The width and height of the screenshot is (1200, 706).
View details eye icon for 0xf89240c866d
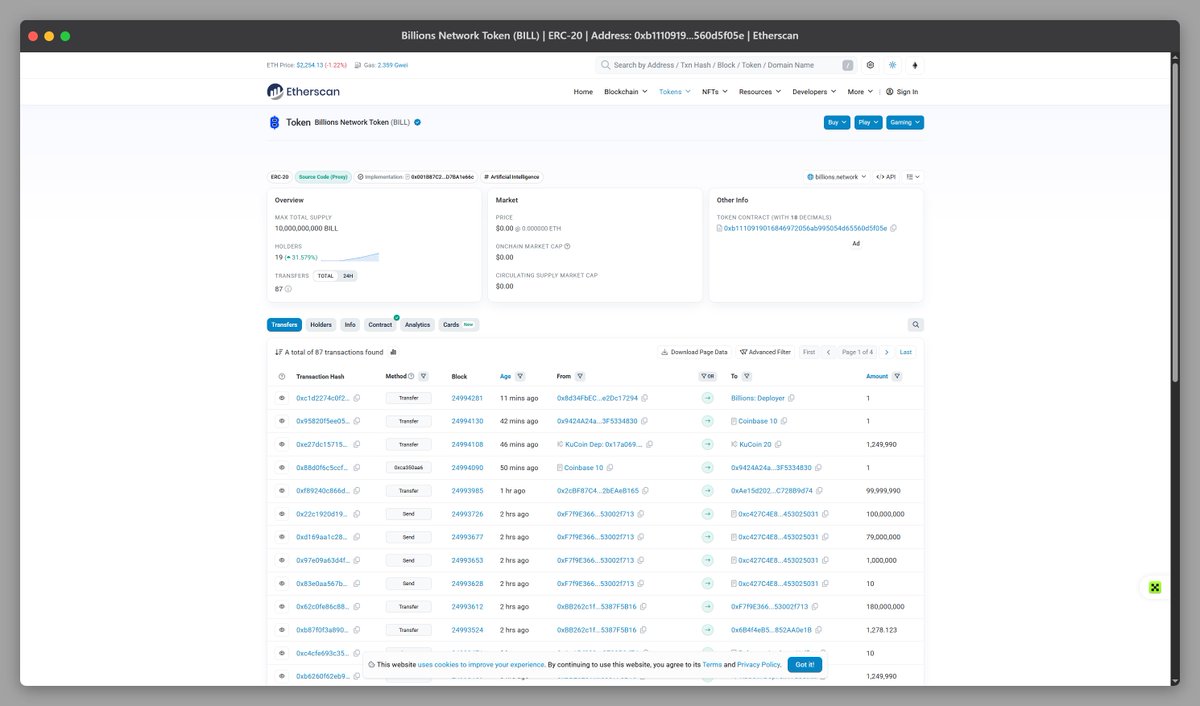pos(282,491)
